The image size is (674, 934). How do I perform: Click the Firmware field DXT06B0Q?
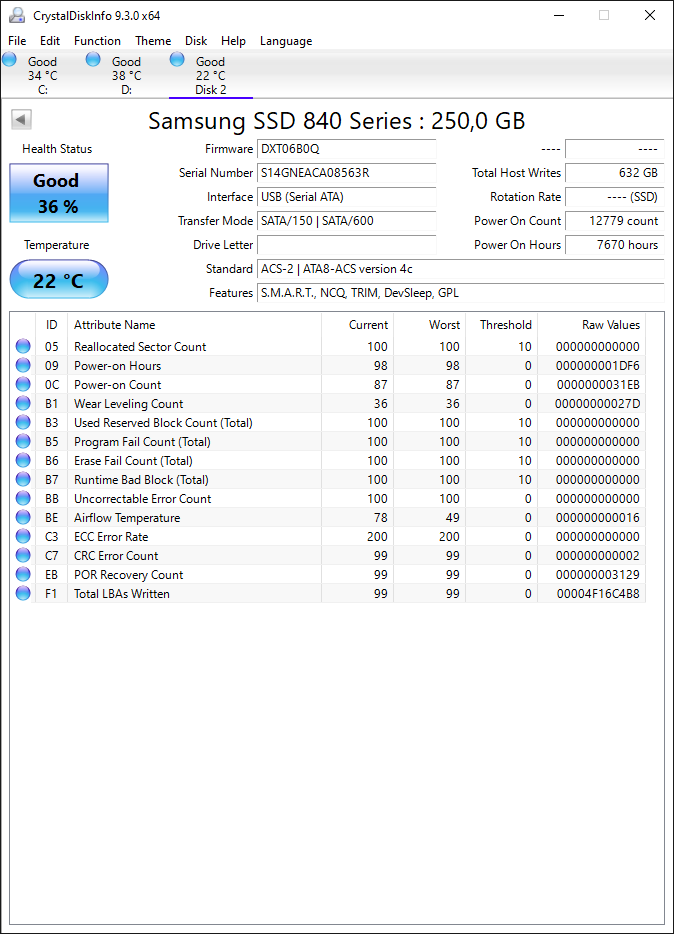point(347,149)
